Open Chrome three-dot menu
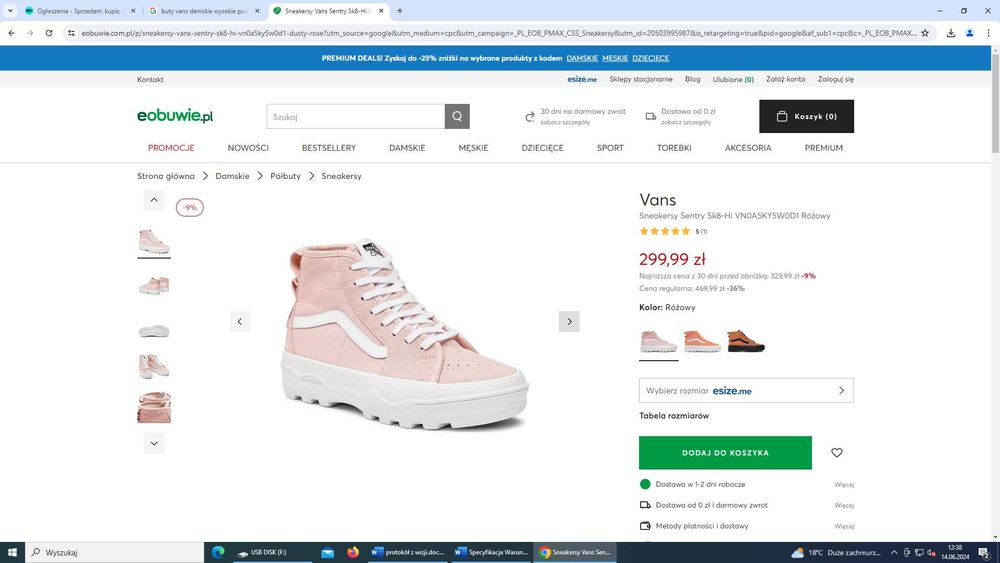1000x563 pixels. pyautogui.click(x=988, y=33)
